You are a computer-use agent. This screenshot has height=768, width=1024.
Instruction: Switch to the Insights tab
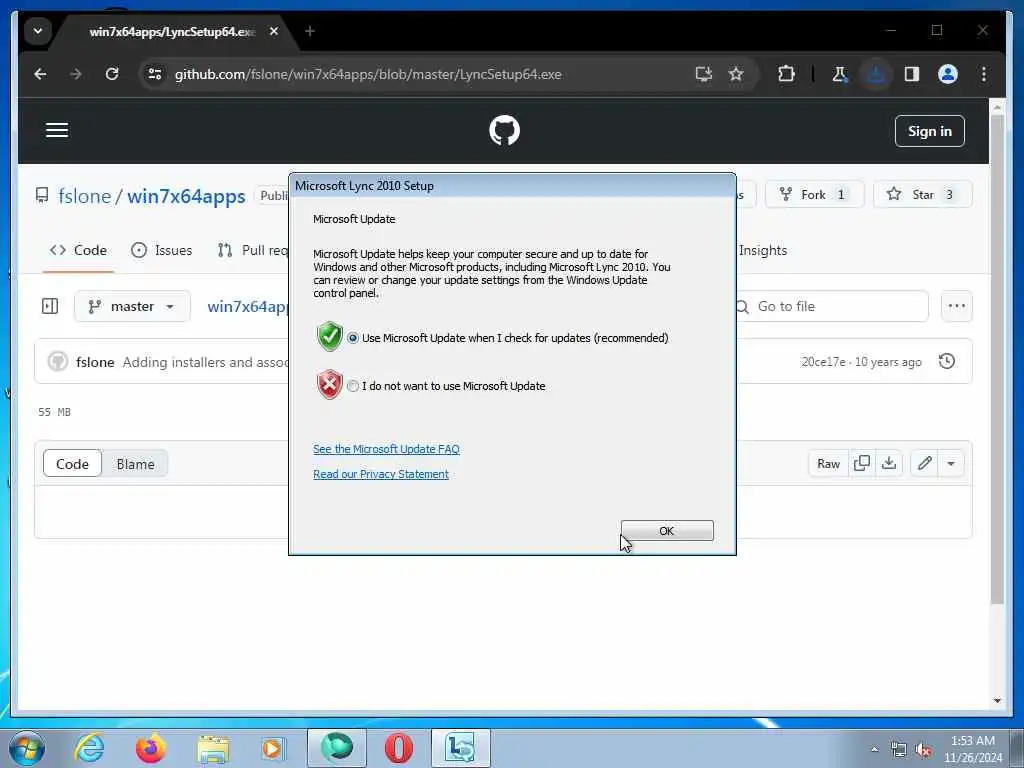(762, 250)
